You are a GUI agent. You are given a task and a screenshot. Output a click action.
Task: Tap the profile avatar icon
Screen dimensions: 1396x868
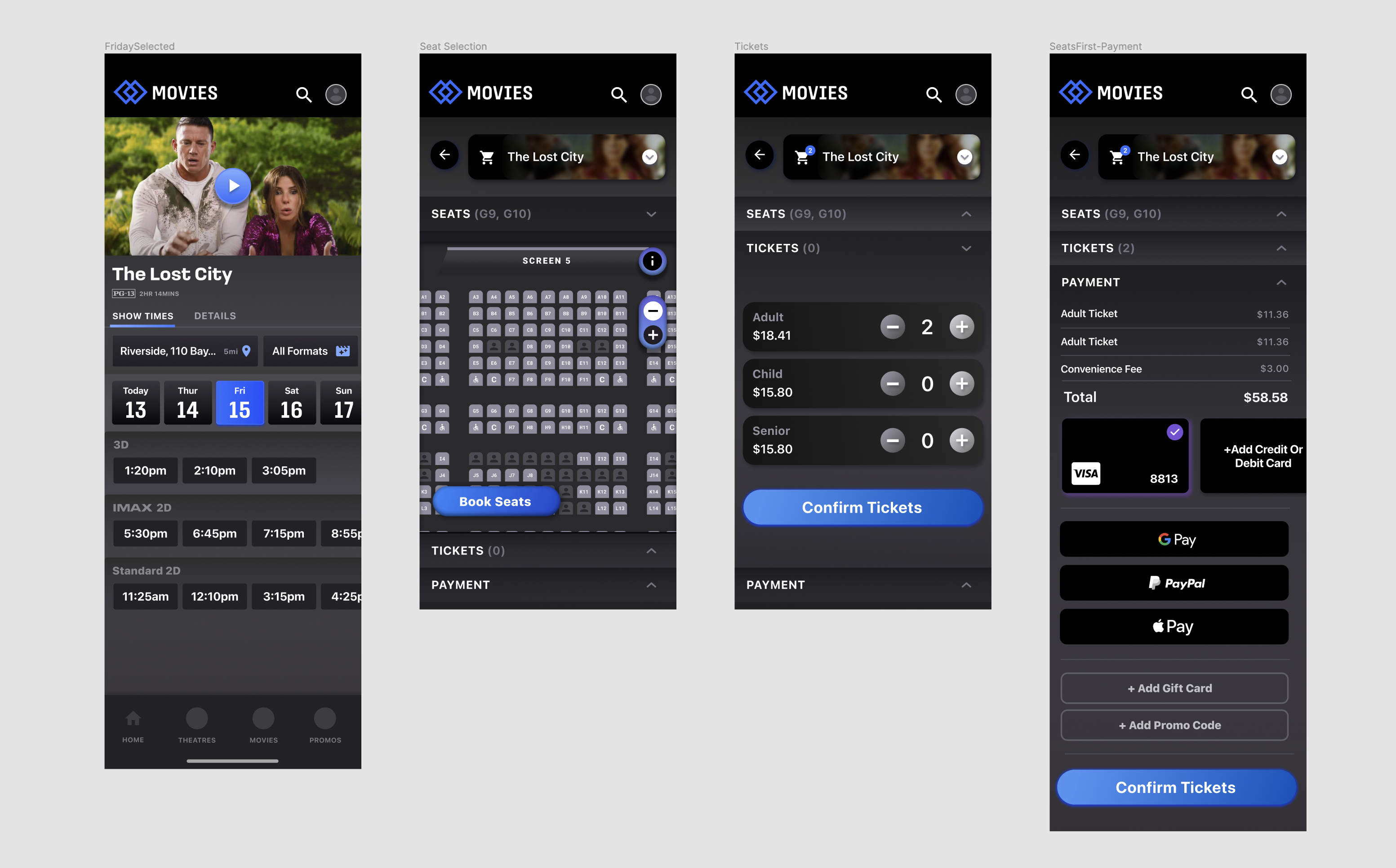337,95
